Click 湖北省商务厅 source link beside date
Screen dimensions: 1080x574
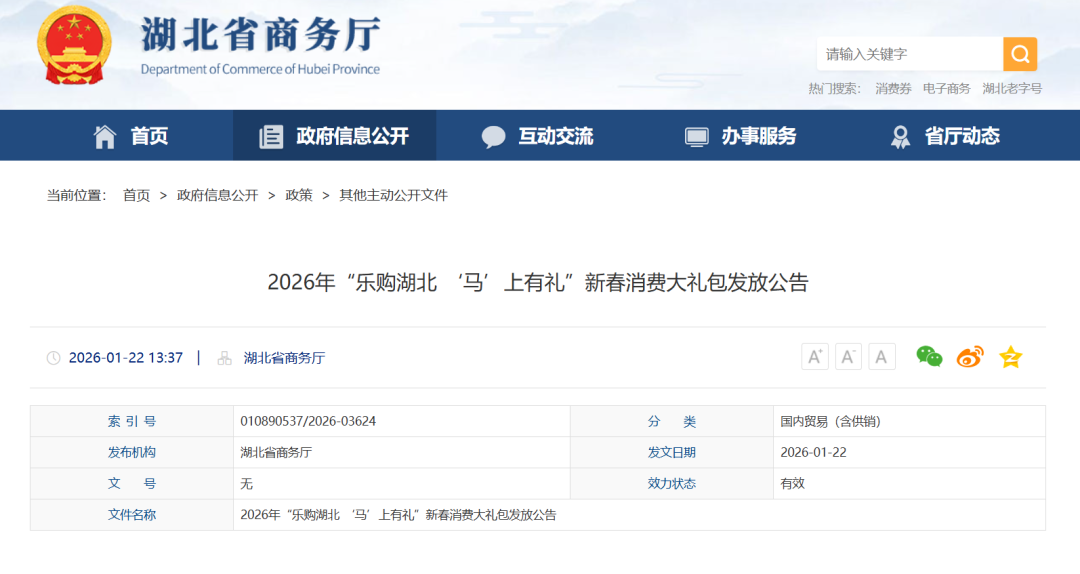coord(284,358)
